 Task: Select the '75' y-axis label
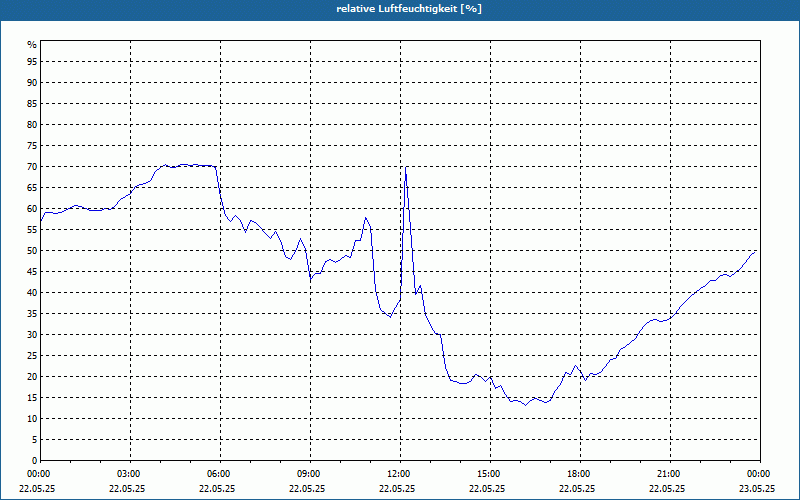[x=32, y=146]
